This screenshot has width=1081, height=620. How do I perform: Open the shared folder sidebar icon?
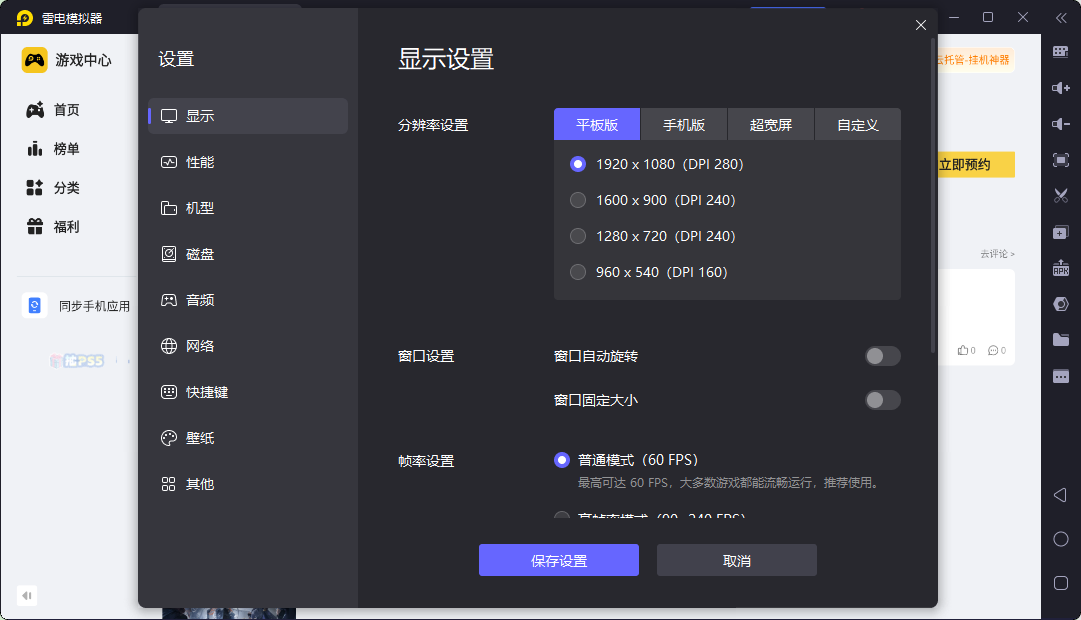pos(1061,339)
